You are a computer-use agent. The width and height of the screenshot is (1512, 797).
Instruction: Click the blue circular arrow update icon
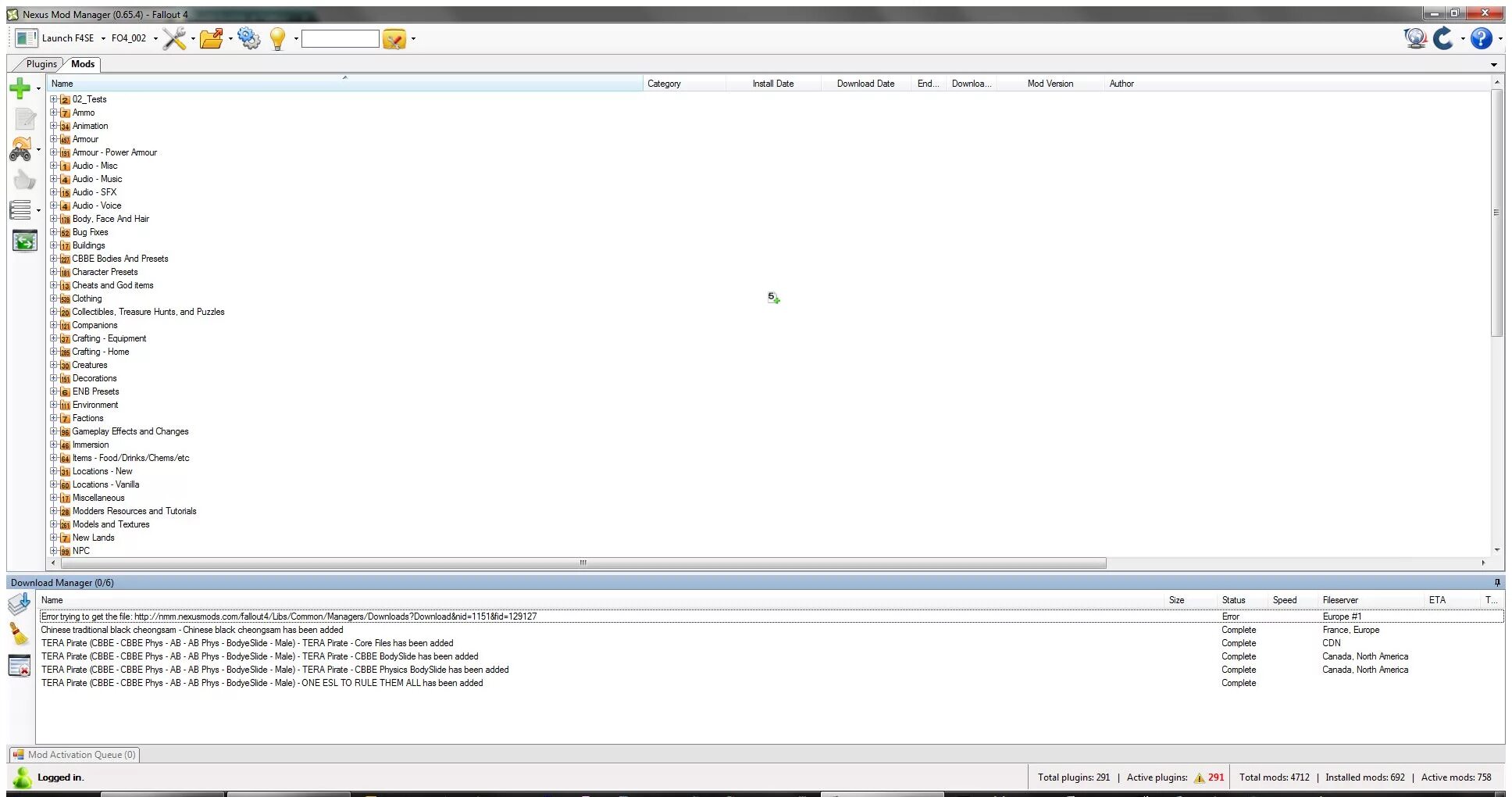coord(1443,38)
